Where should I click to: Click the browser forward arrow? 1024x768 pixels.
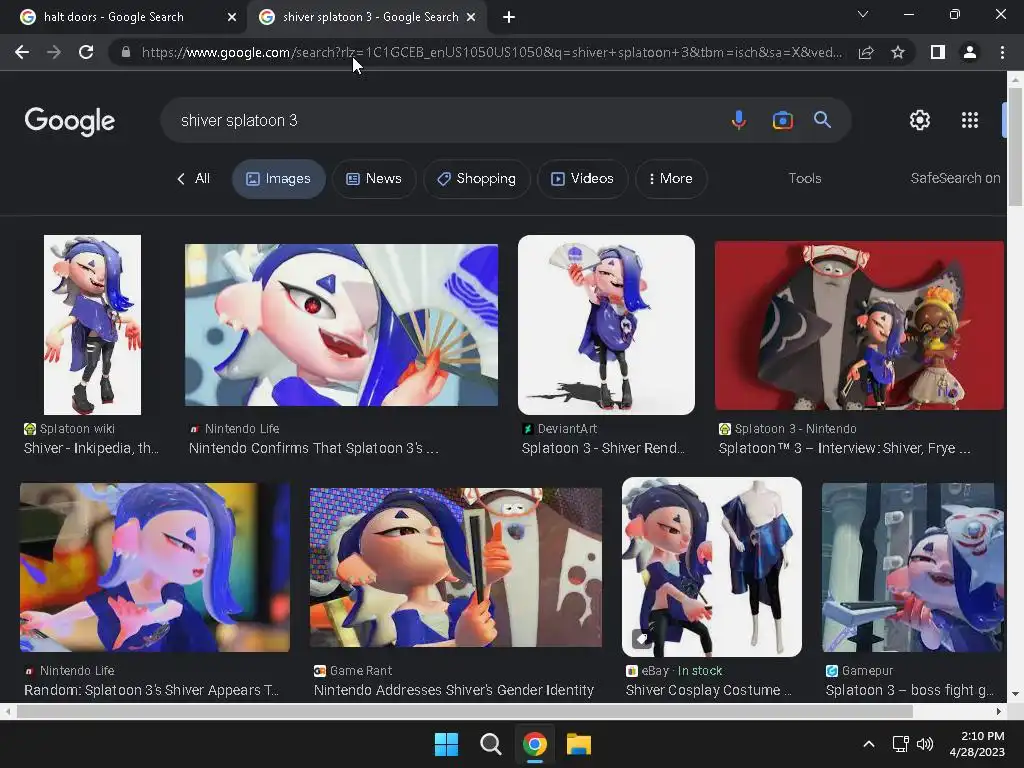tap(54, 52)
